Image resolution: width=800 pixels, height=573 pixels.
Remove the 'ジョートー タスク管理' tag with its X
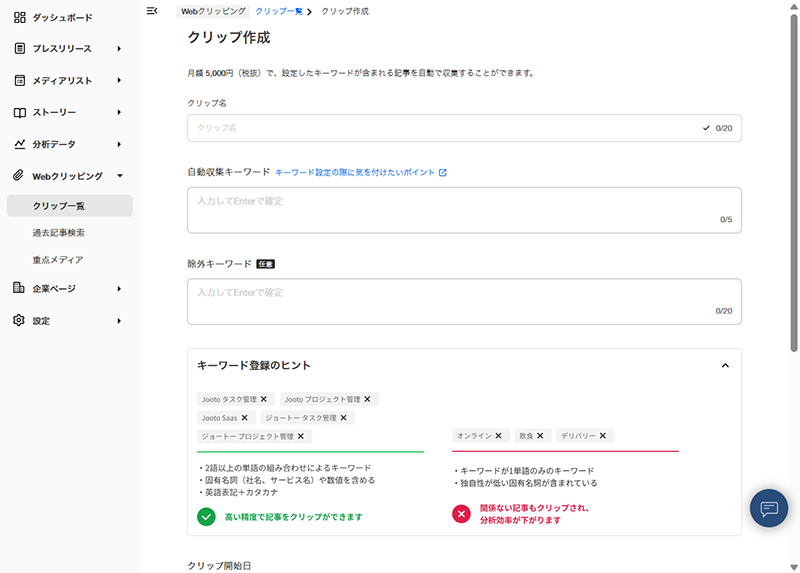click(343, 417)
